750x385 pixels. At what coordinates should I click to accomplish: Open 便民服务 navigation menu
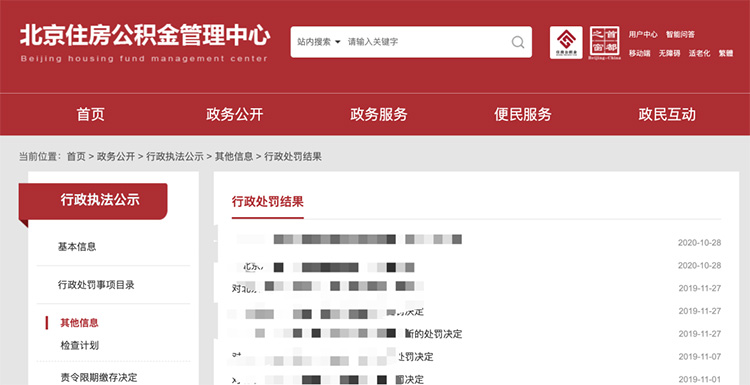[x=523, y=115]
